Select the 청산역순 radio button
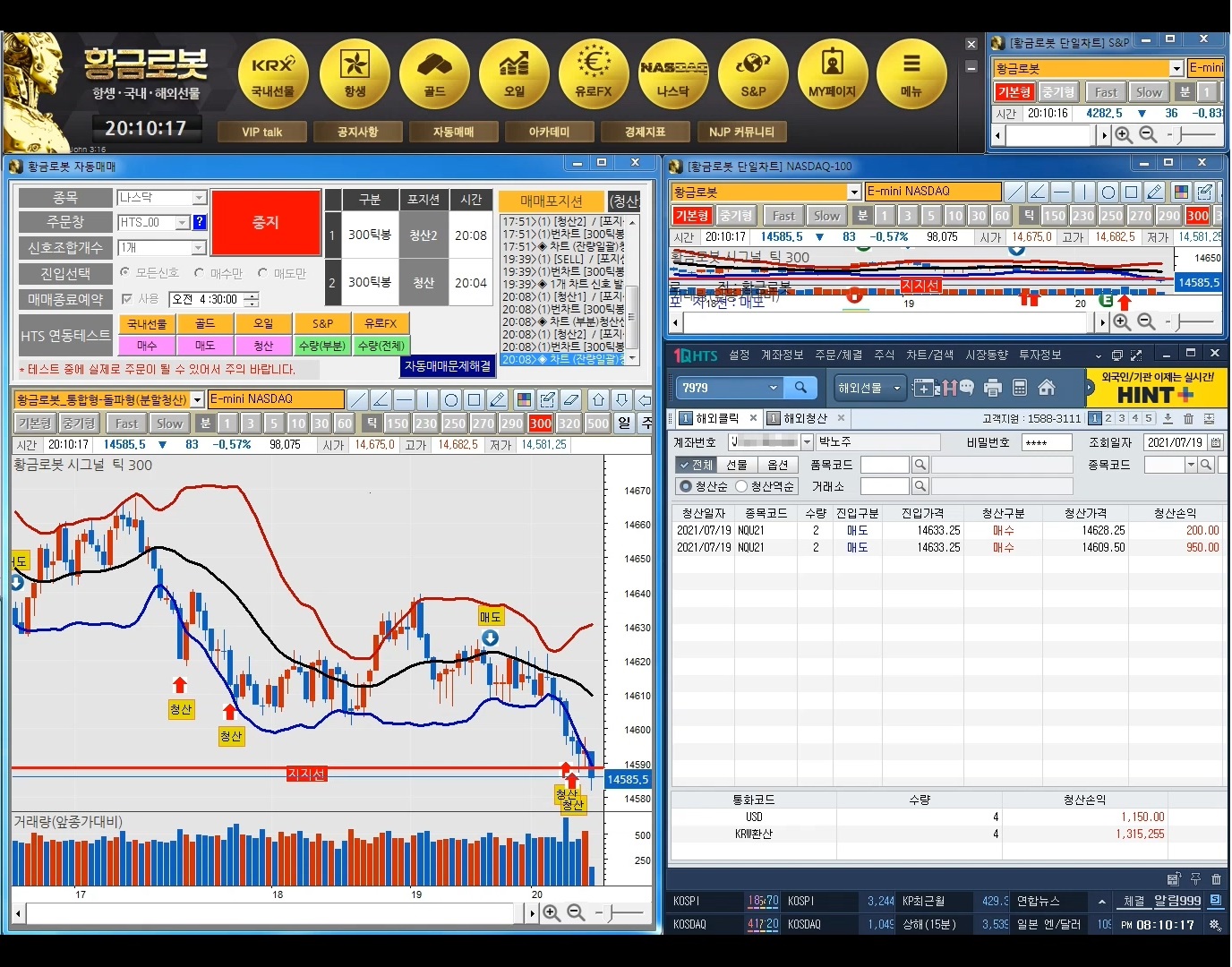Viewport: 1232px width, 967px height. pos(741,486)
